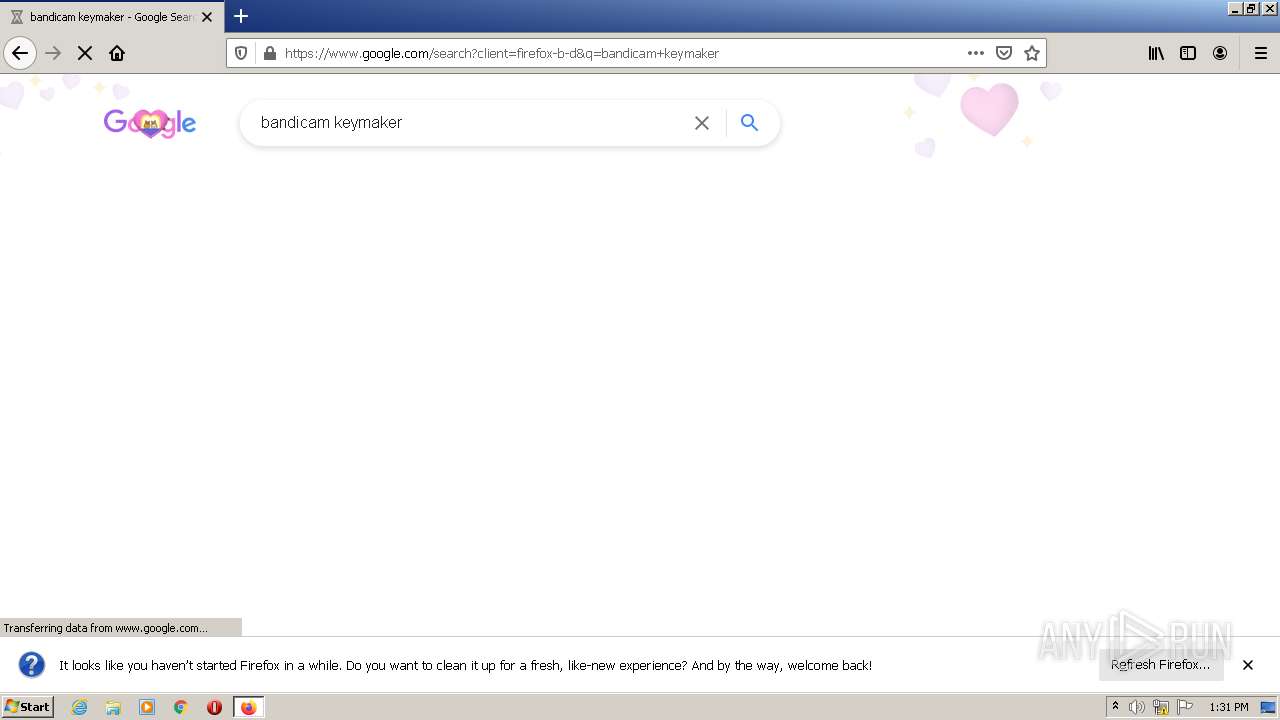This screenshot has width=1280, height=720.
Task: Click the taskbar clock 1:31 PM
Action: coord(1229,707)
